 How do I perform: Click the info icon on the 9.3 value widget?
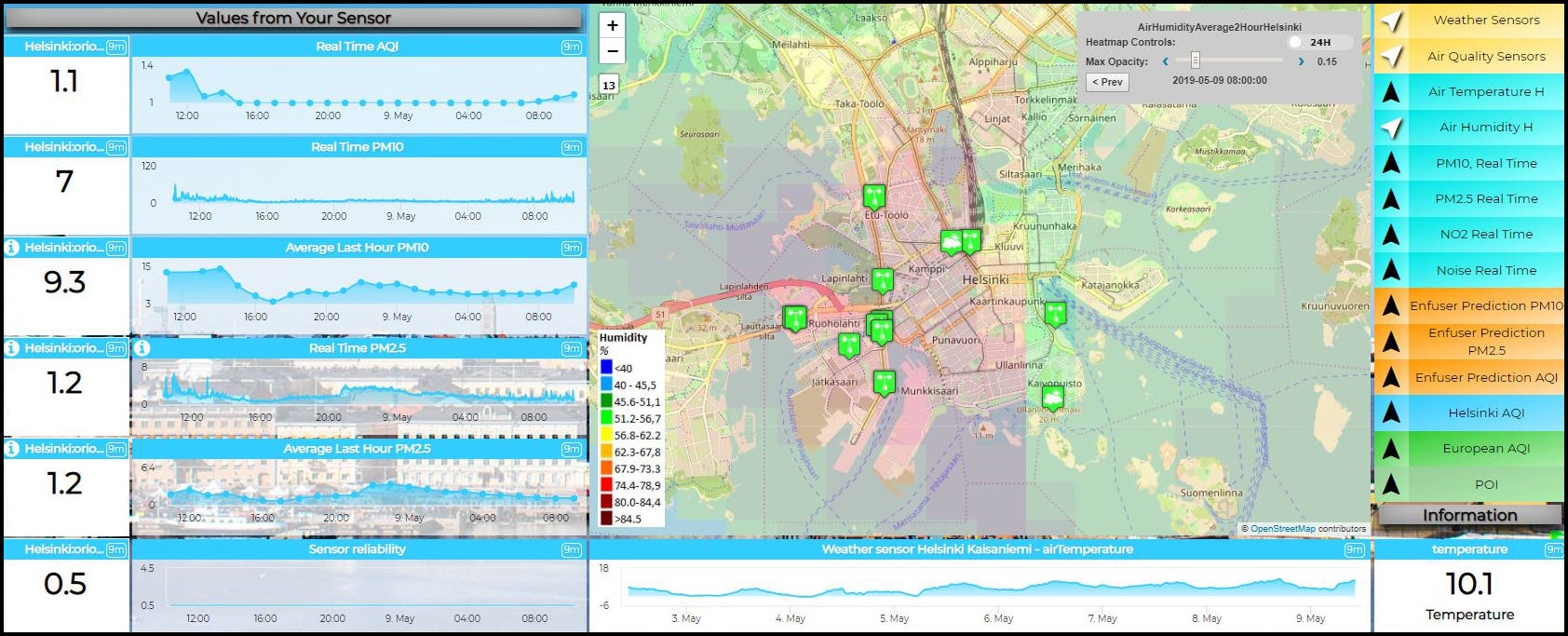[x=12, y=248]
